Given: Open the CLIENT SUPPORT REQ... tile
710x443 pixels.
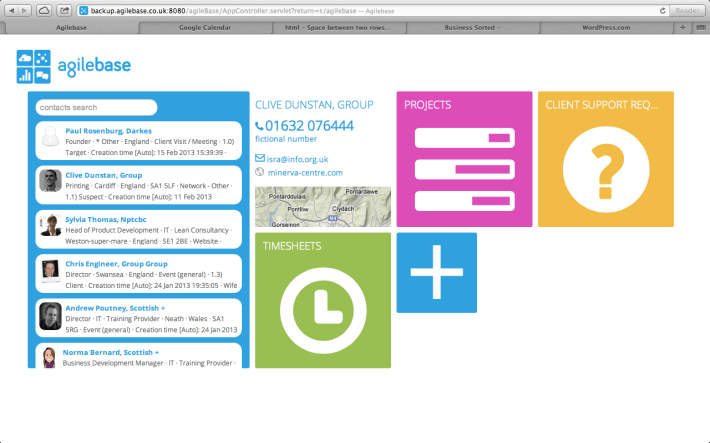Looking at the screenshot, I should pyautogui.click(x=606, y=159).
